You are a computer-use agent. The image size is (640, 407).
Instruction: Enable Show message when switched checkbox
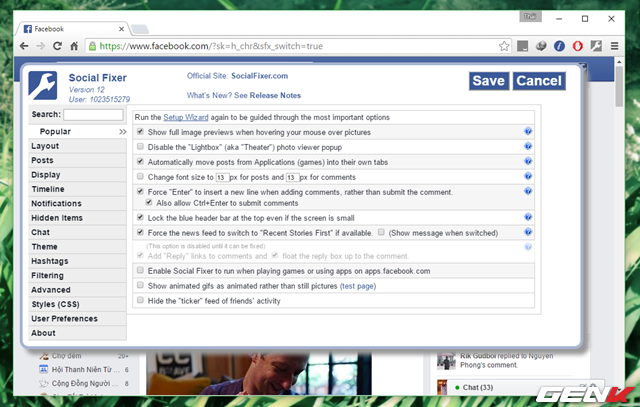click(381, 232)
